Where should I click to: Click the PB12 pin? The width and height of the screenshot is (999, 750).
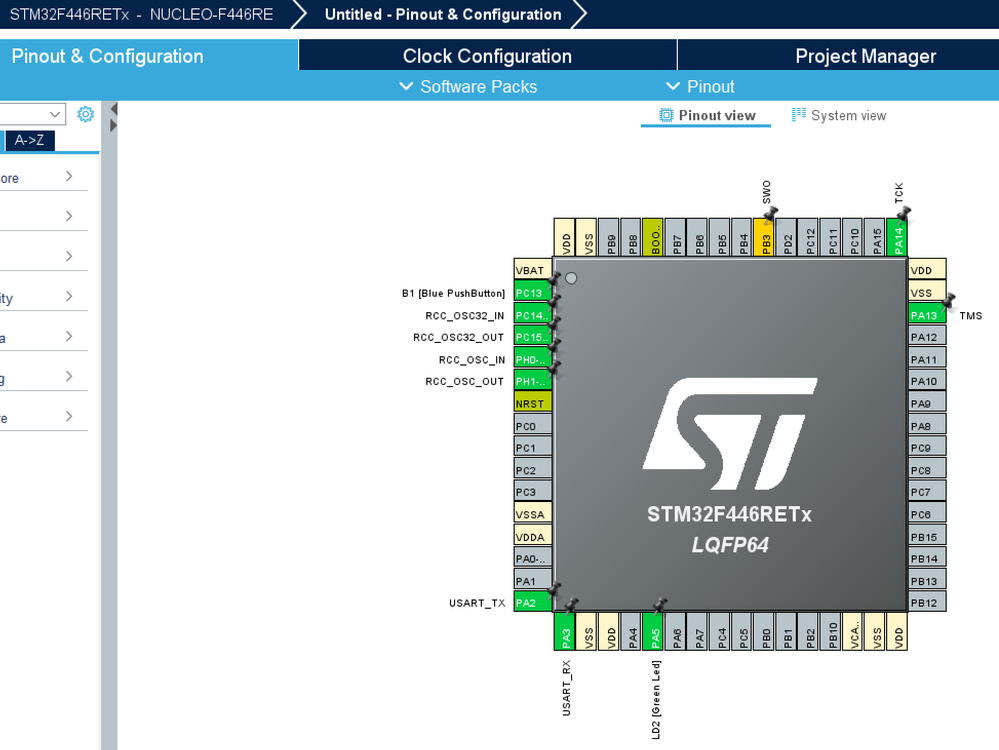click(927, 602)
